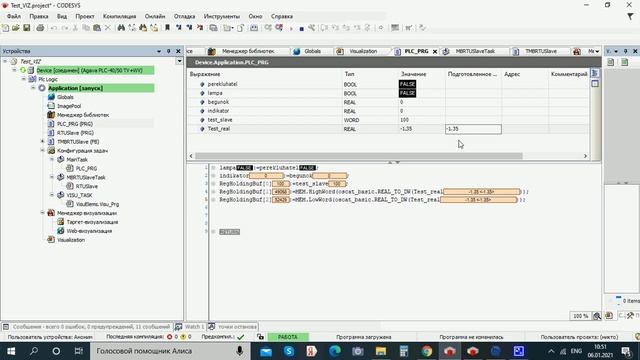
Task: Pin the Устройства panel with pushpin
Action: point(169,51)
